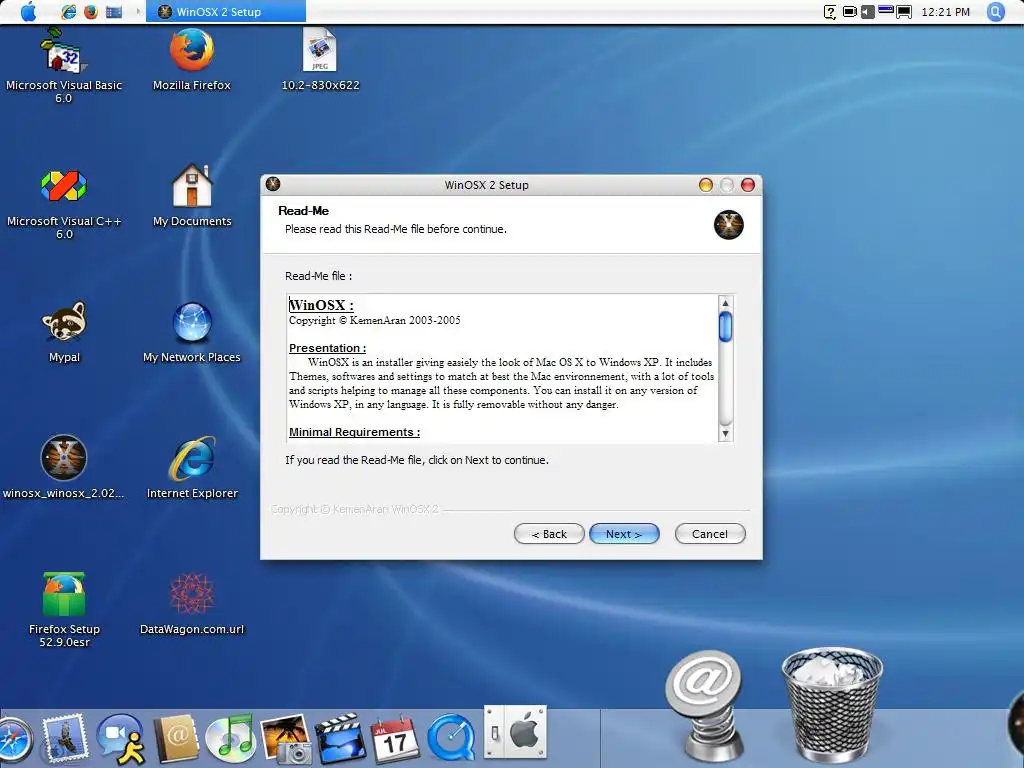Image resolution: width=1024 pixels, height=768 pixels.
Task: Click the network monitor tray icon
Action: (904, 12)
